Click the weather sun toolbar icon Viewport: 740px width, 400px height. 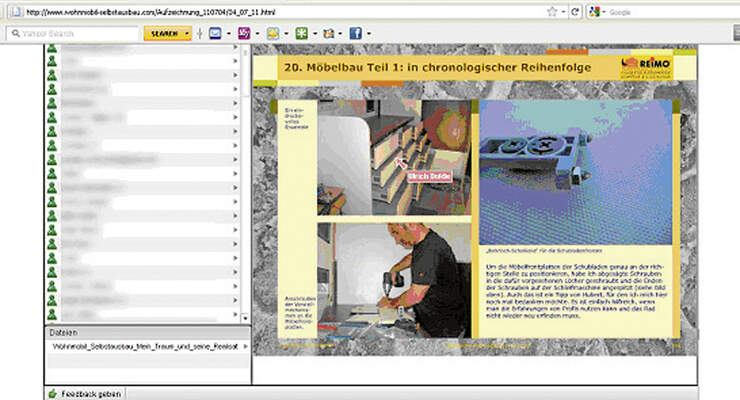tap(273, 33)
